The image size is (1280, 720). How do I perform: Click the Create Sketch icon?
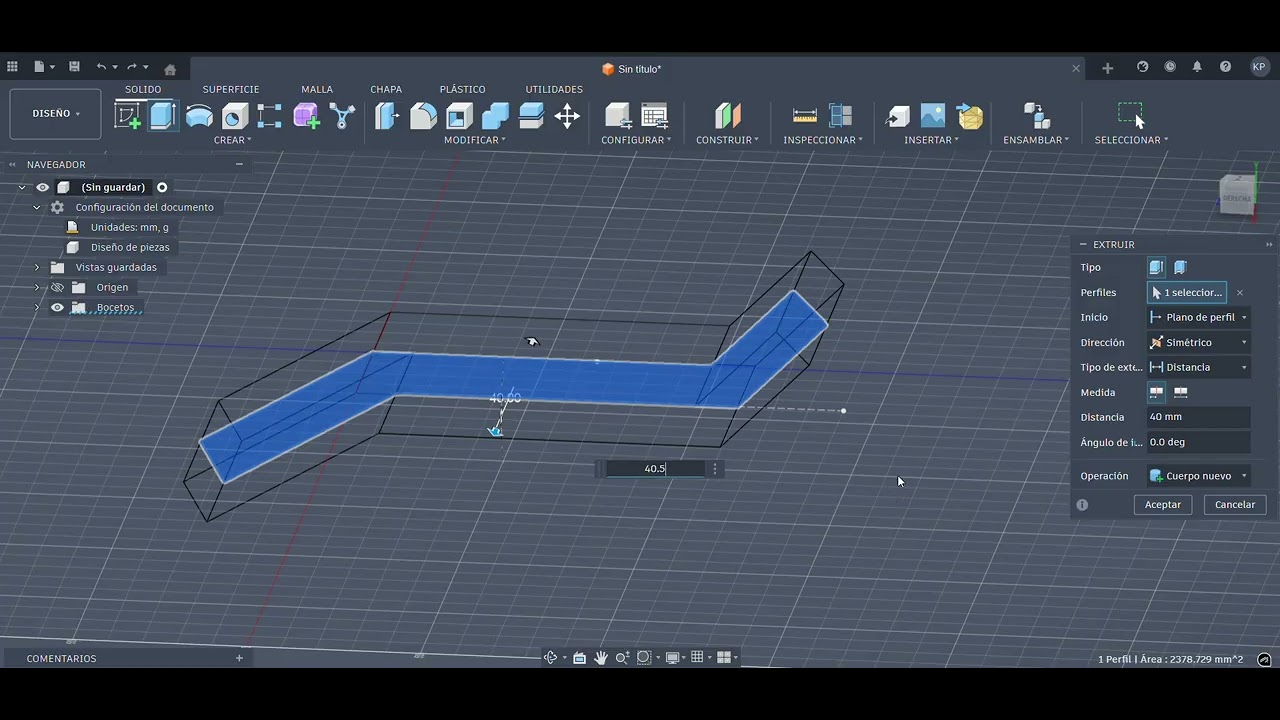coord(128,116)
